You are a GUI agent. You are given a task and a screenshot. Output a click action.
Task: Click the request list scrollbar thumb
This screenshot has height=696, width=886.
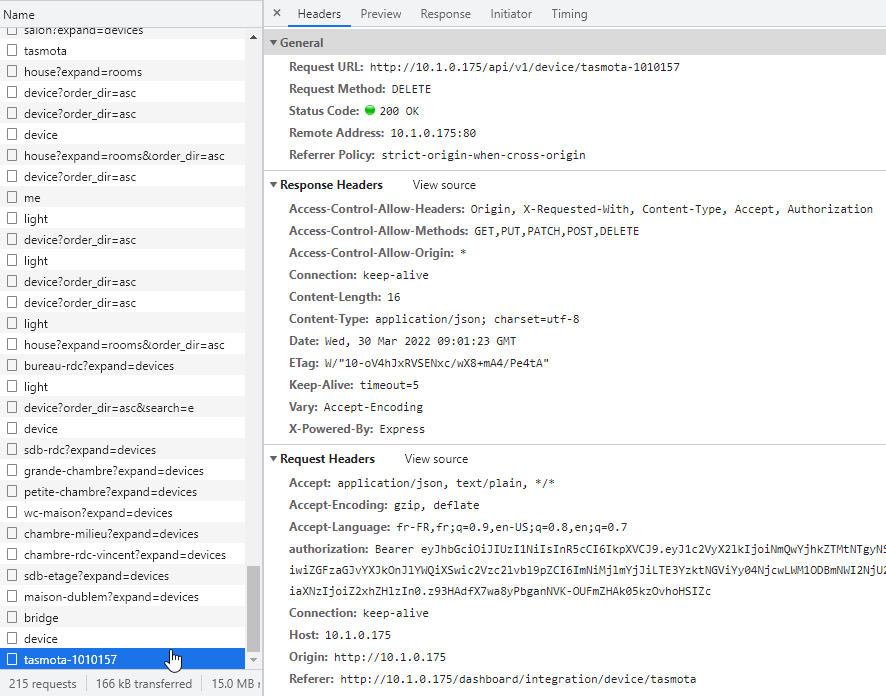click(x=253, y=610)
